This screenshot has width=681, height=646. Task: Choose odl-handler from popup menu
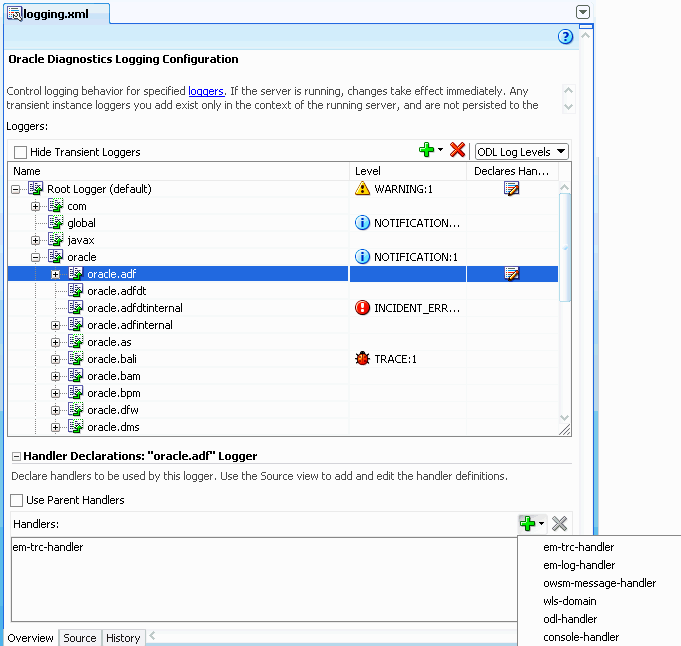point(570,619)
